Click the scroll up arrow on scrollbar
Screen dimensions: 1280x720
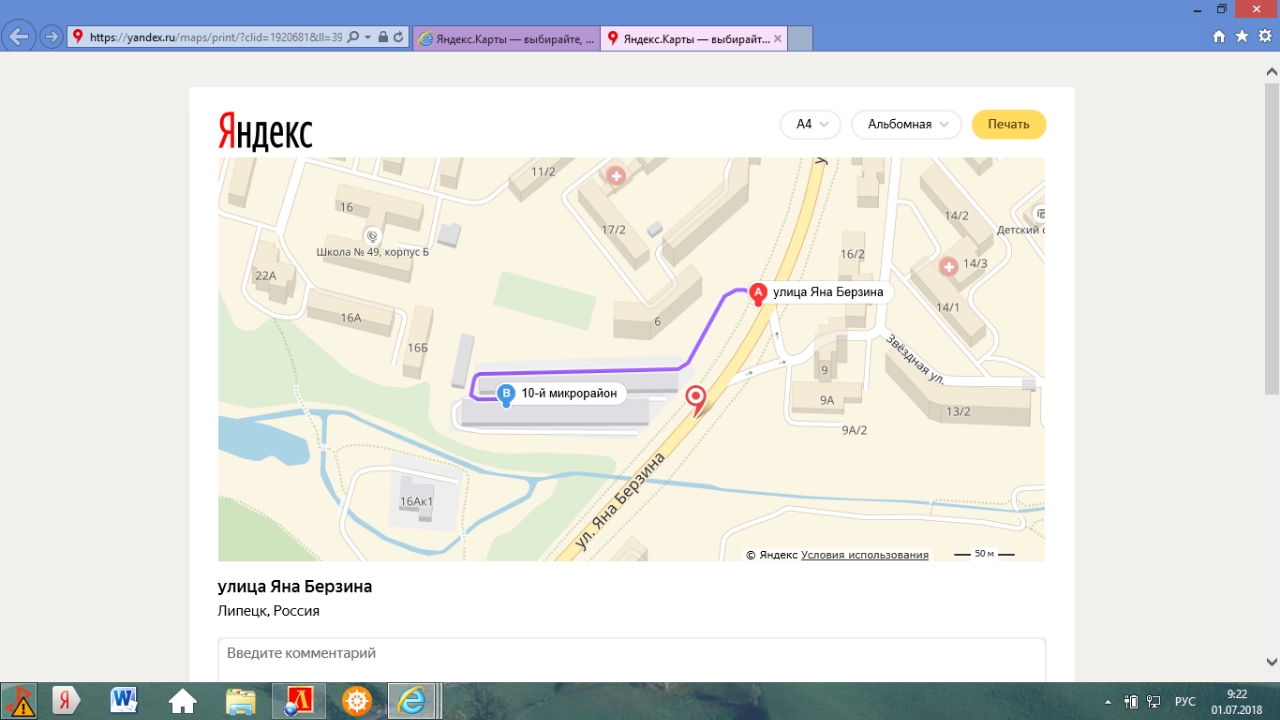click(x=1272, y=70)
